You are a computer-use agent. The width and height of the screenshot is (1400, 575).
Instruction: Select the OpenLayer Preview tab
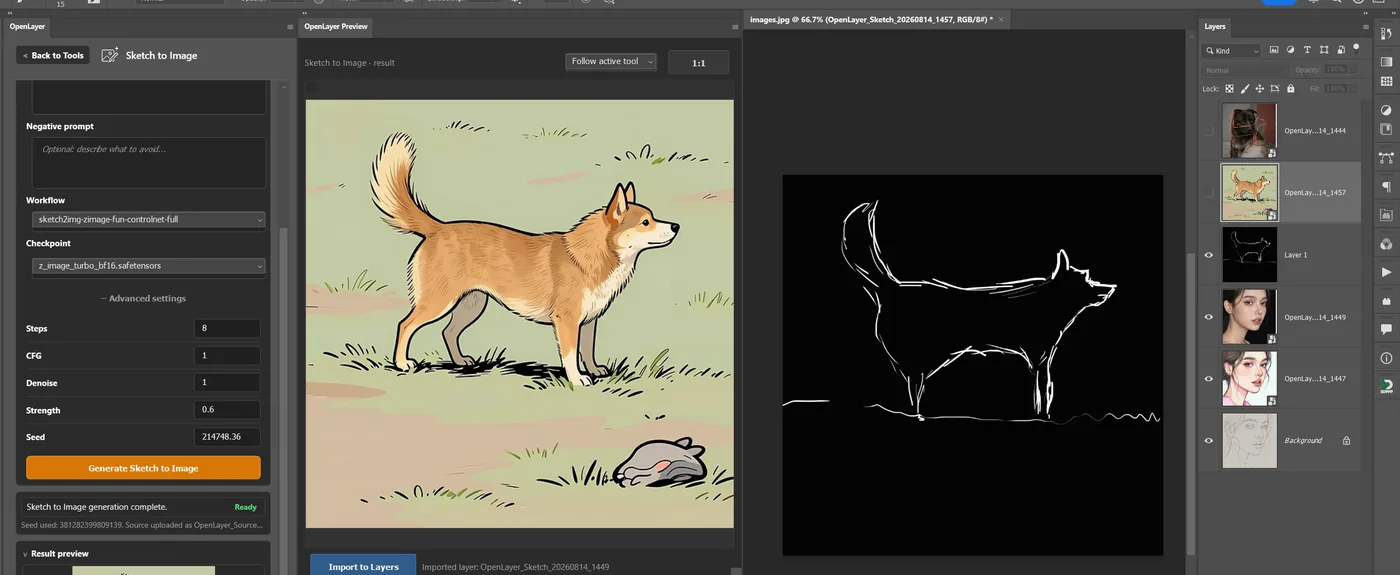pos(336,27)
